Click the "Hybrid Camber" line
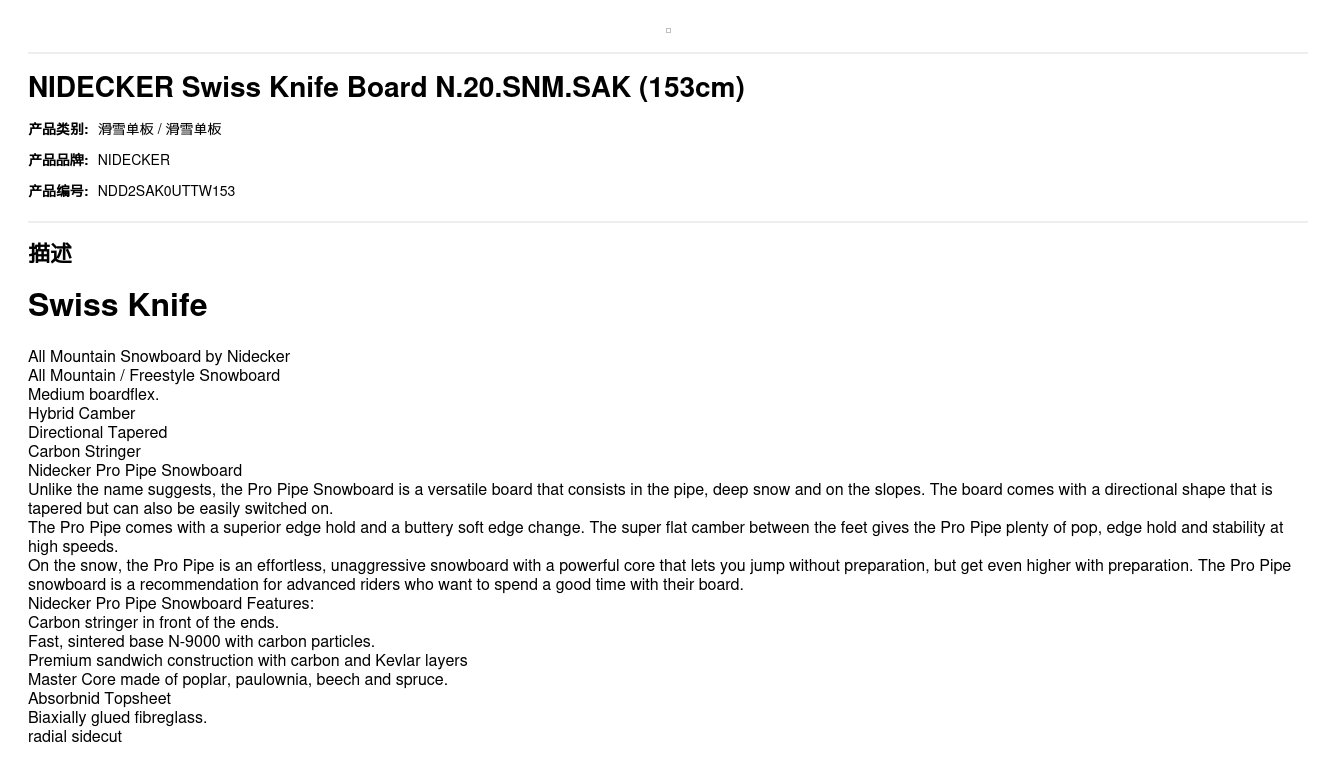The height and width of the screenshot is (776, 1328). (81, 414)
